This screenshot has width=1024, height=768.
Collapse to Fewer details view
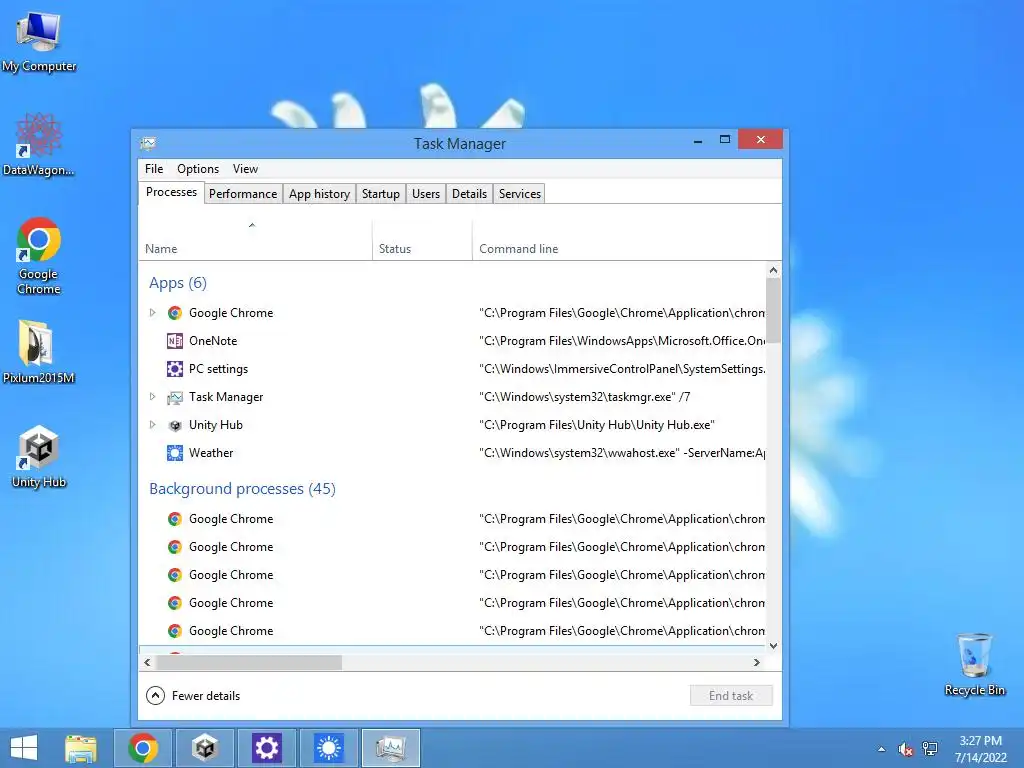tap(193, 696)
